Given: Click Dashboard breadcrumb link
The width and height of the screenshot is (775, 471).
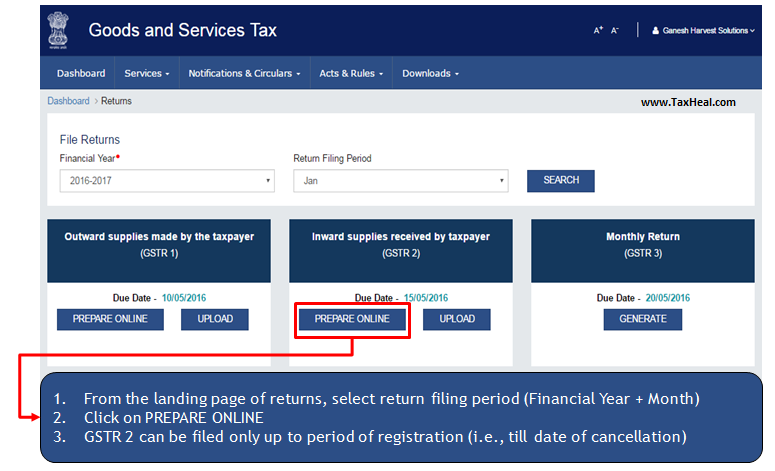Looking at the screenshot, I should coord(68,101).
